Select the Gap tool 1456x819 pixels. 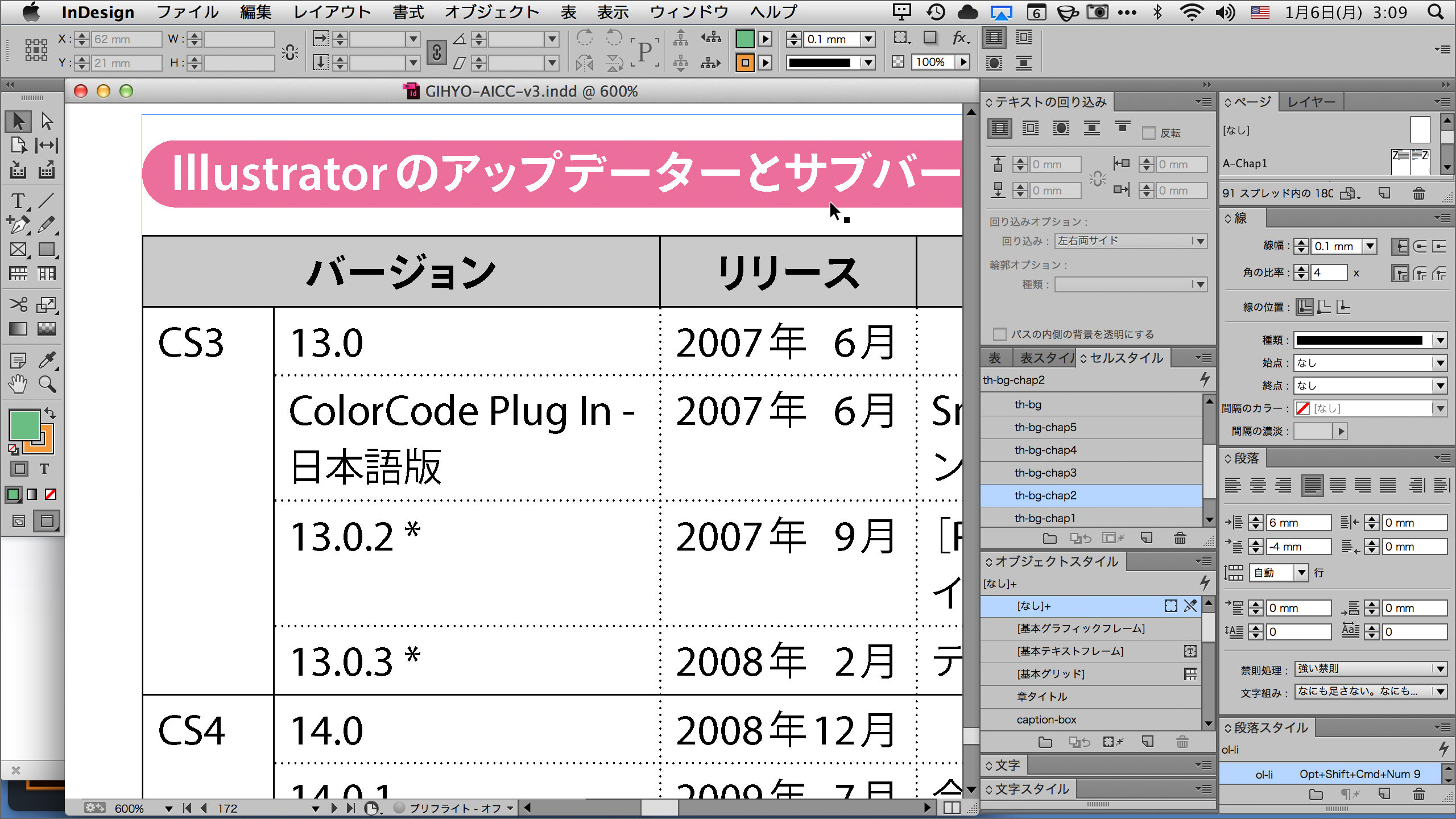click(47, 146)
